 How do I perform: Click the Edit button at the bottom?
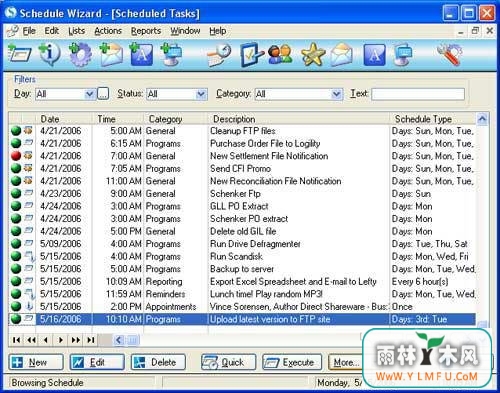pos(97,362)
